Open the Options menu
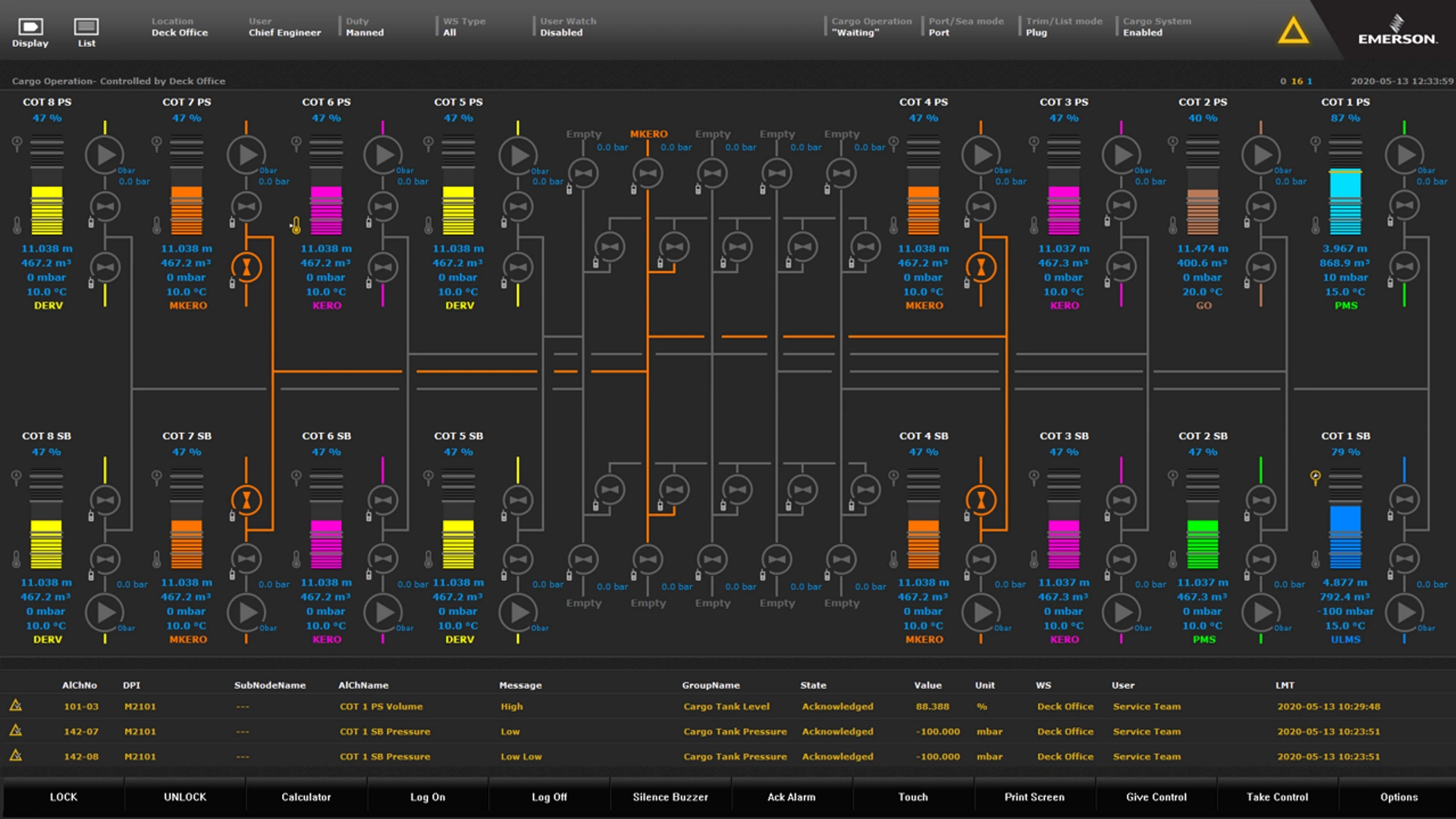Screen dimensions: 1456x819 pyautogui.click(x=1399, y=797)
